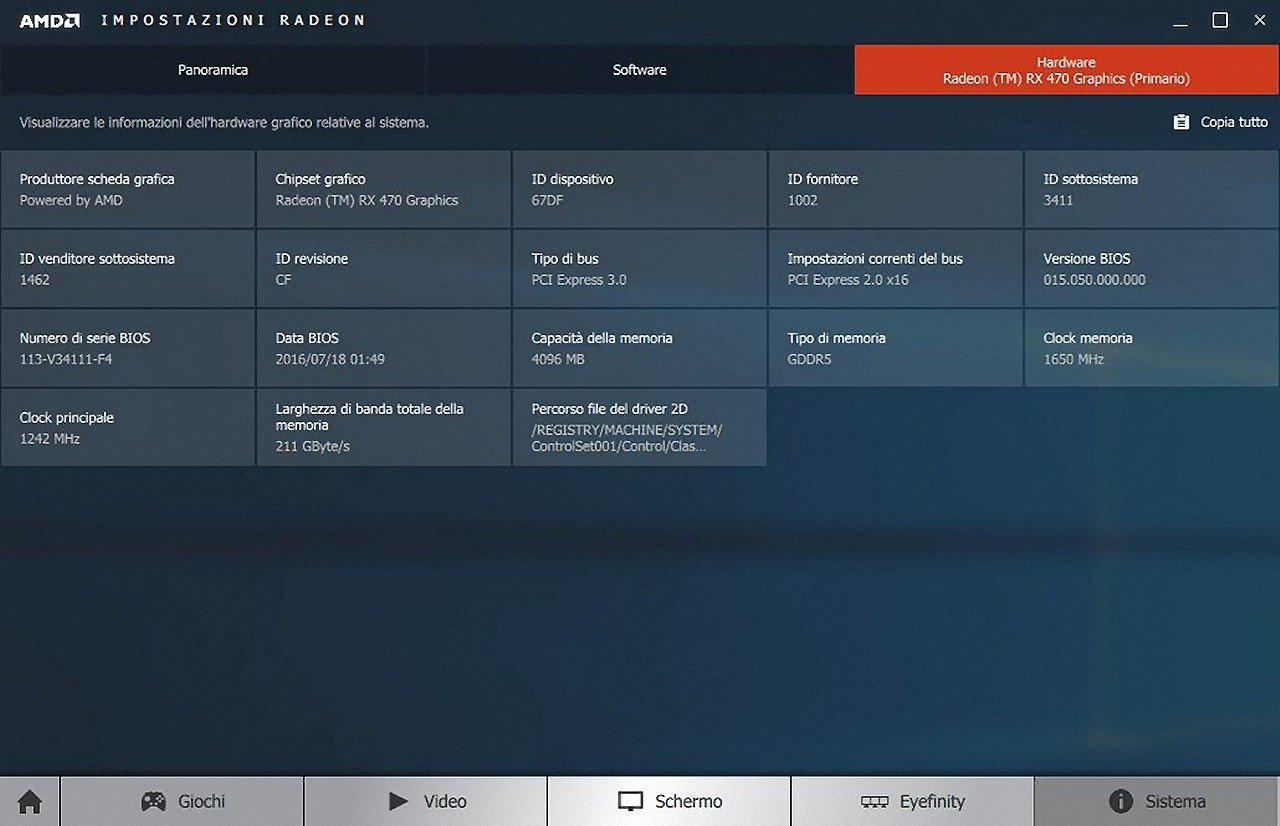Click the Capacità della memoria 4096 MB tile

point(640,348)
